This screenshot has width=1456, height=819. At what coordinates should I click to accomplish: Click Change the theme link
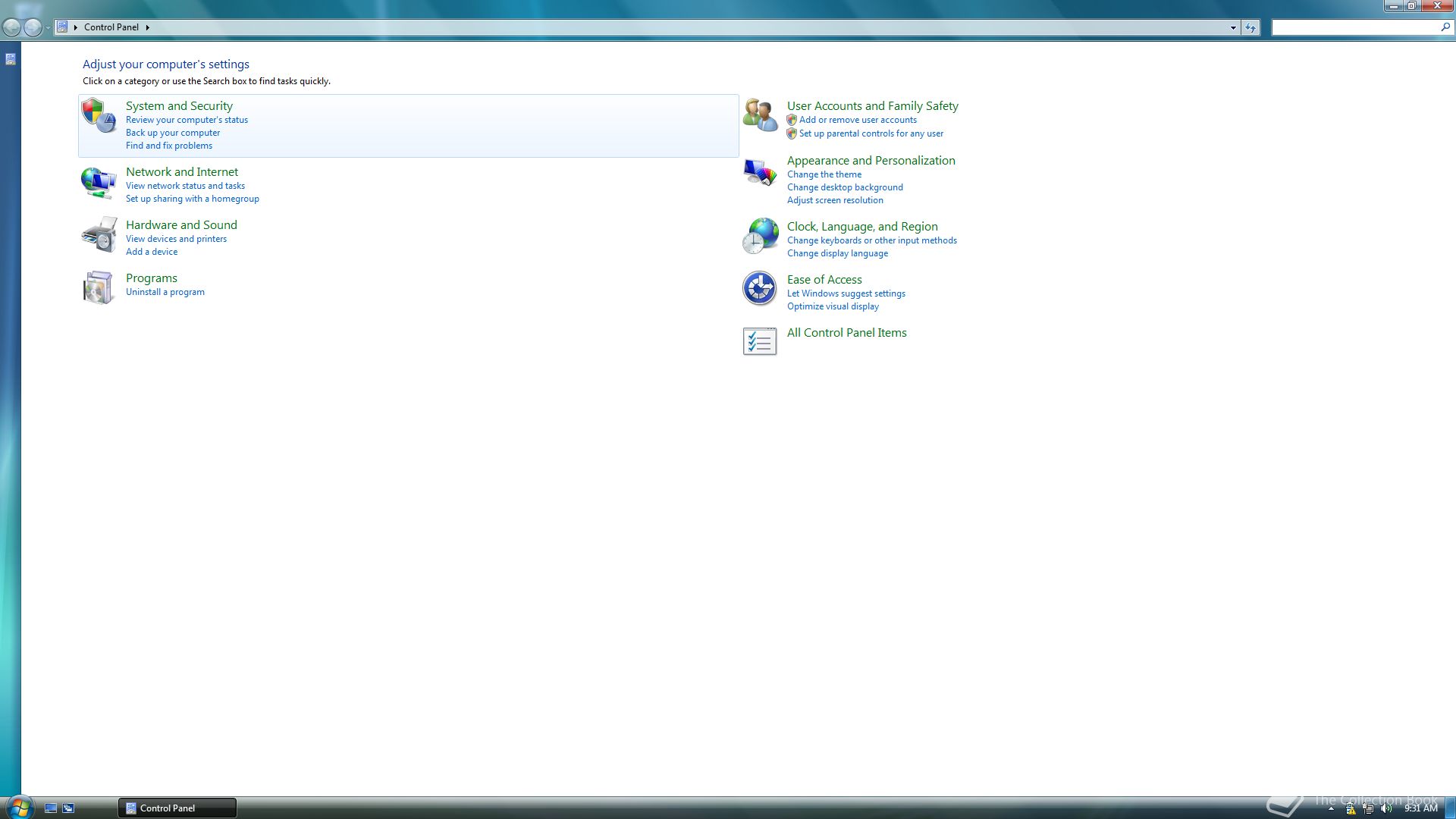(824, 174)
